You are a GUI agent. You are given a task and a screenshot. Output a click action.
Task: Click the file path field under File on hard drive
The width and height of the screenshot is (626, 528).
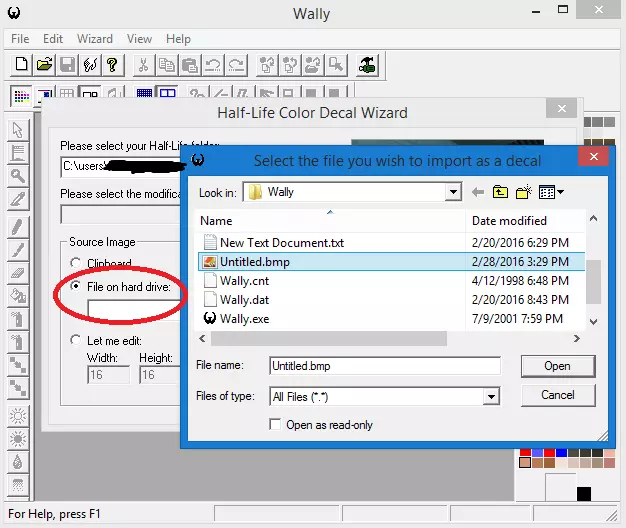(134, 309)
